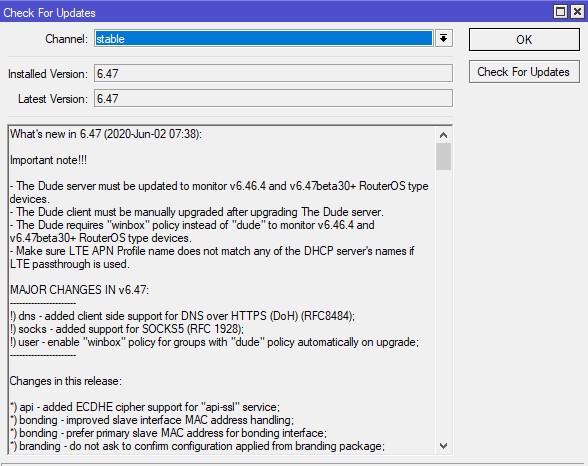Click "What's new in 6.47" heading line

click(106, 134)
